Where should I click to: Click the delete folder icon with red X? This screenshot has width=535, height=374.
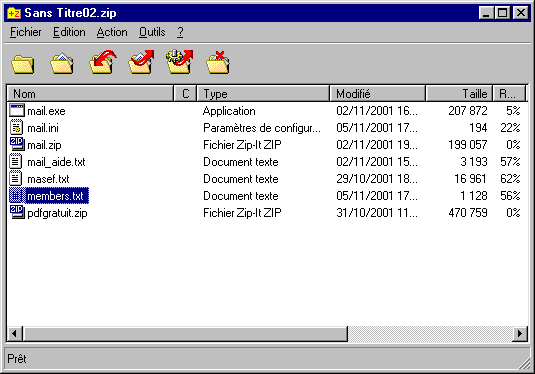218,62
